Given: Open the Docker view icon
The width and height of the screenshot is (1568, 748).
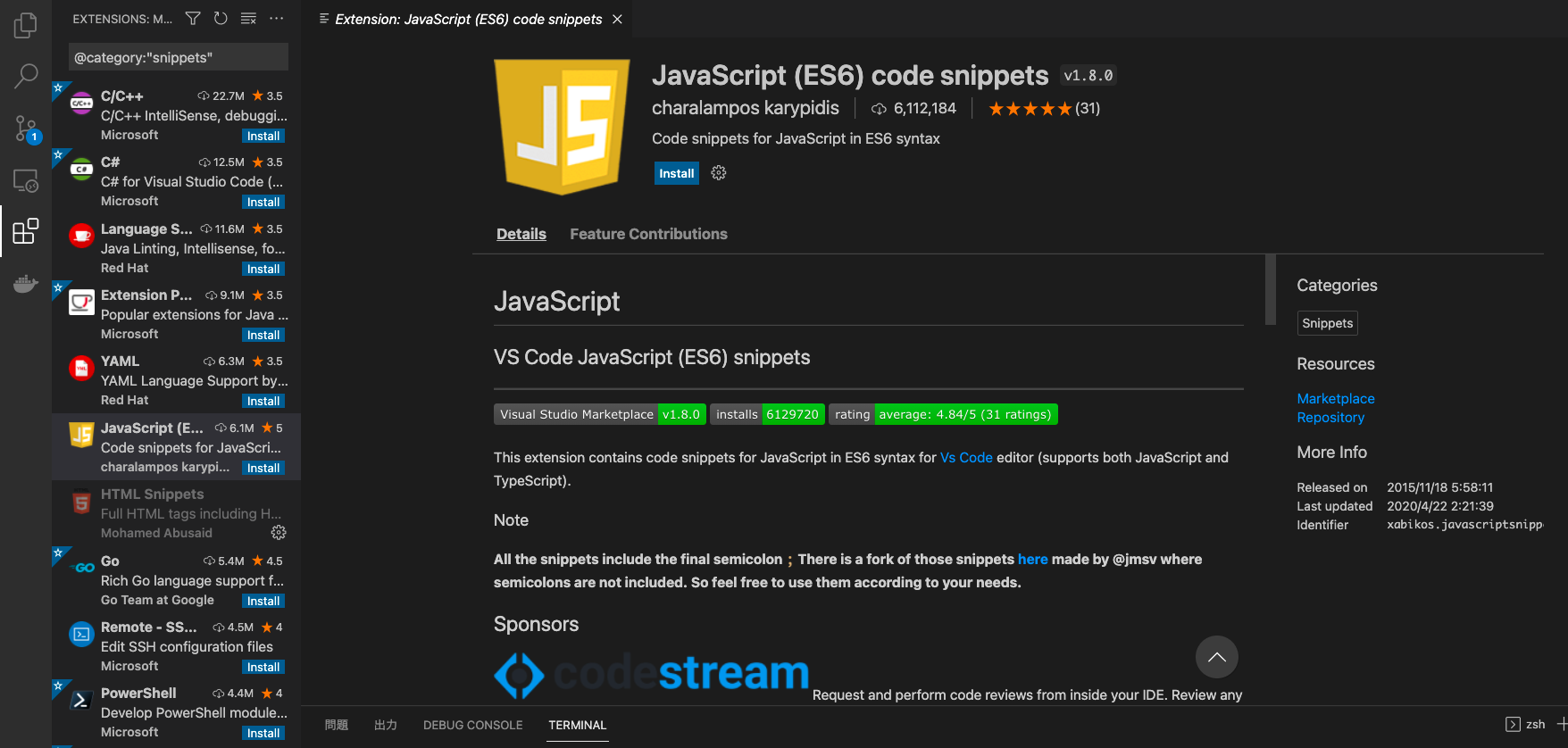Looking at the screenshot, I should click(26, 284).
